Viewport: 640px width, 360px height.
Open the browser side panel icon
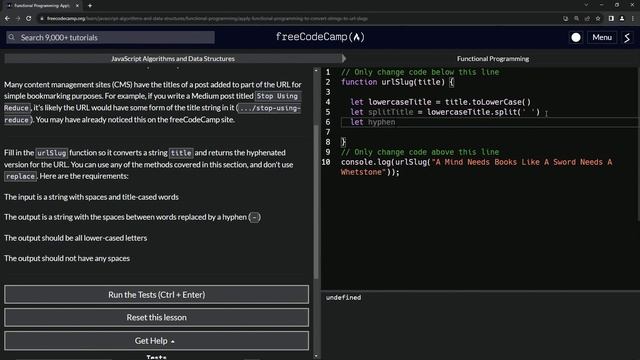click(x=611, y=18)
